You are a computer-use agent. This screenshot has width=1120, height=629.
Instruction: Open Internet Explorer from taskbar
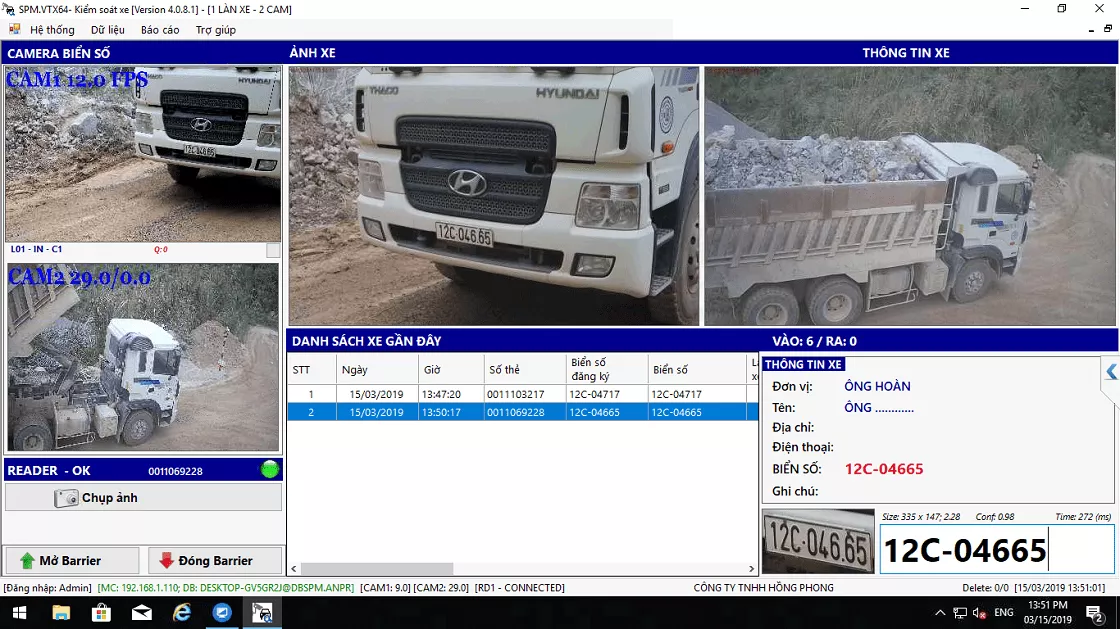tap(182, 613)
